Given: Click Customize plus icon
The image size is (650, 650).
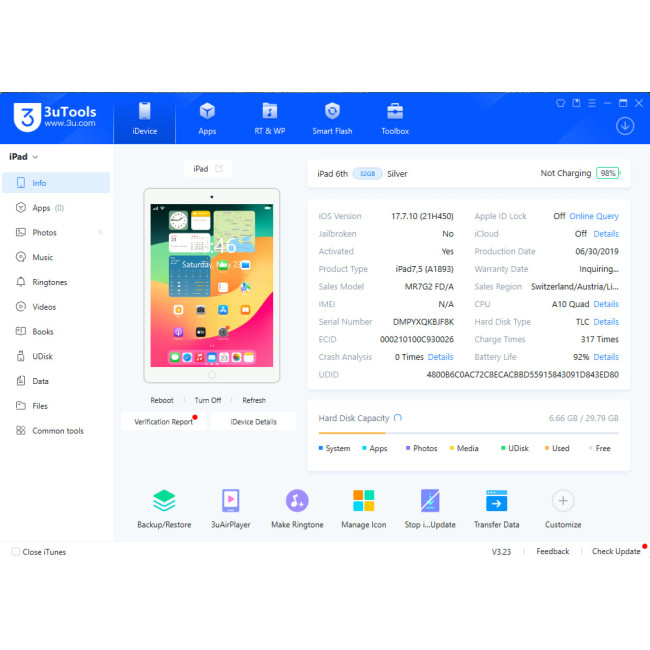Looking at the screenshot, I should click(x=563, y=501).
